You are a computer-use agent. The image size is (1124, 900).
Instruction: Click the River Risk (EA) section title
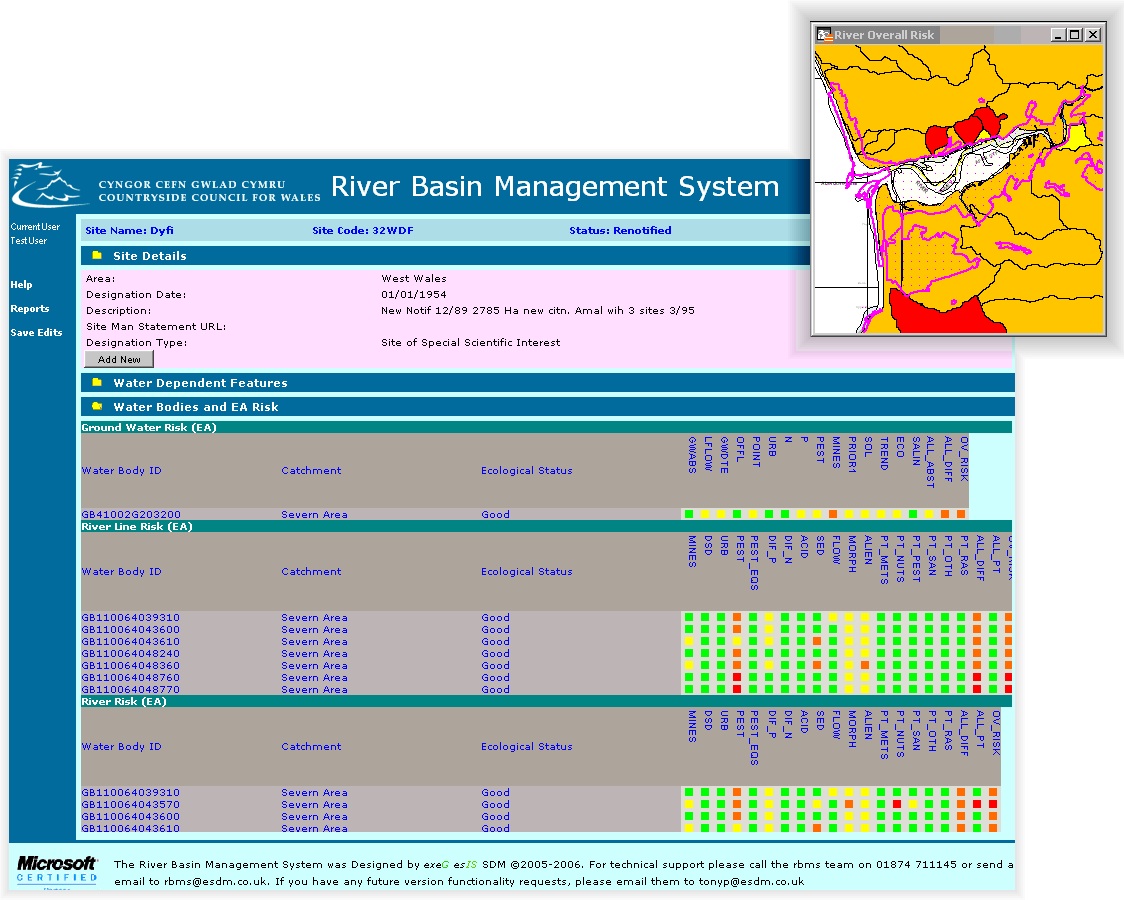click(124, 701)
